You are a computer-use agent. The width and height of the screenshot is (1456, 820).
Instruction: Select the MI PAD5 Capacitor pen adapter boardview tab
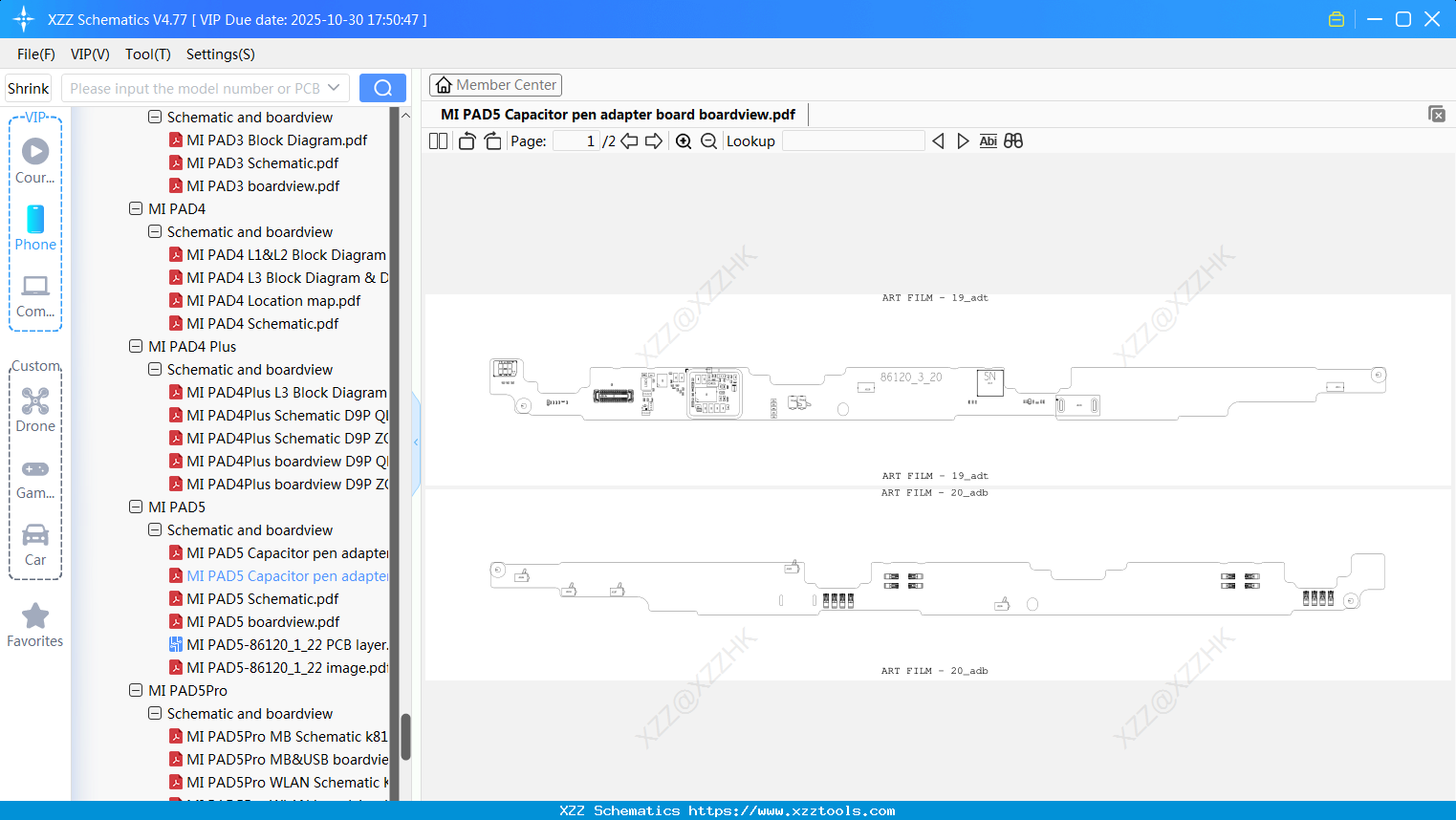click(x=618, y=115)
